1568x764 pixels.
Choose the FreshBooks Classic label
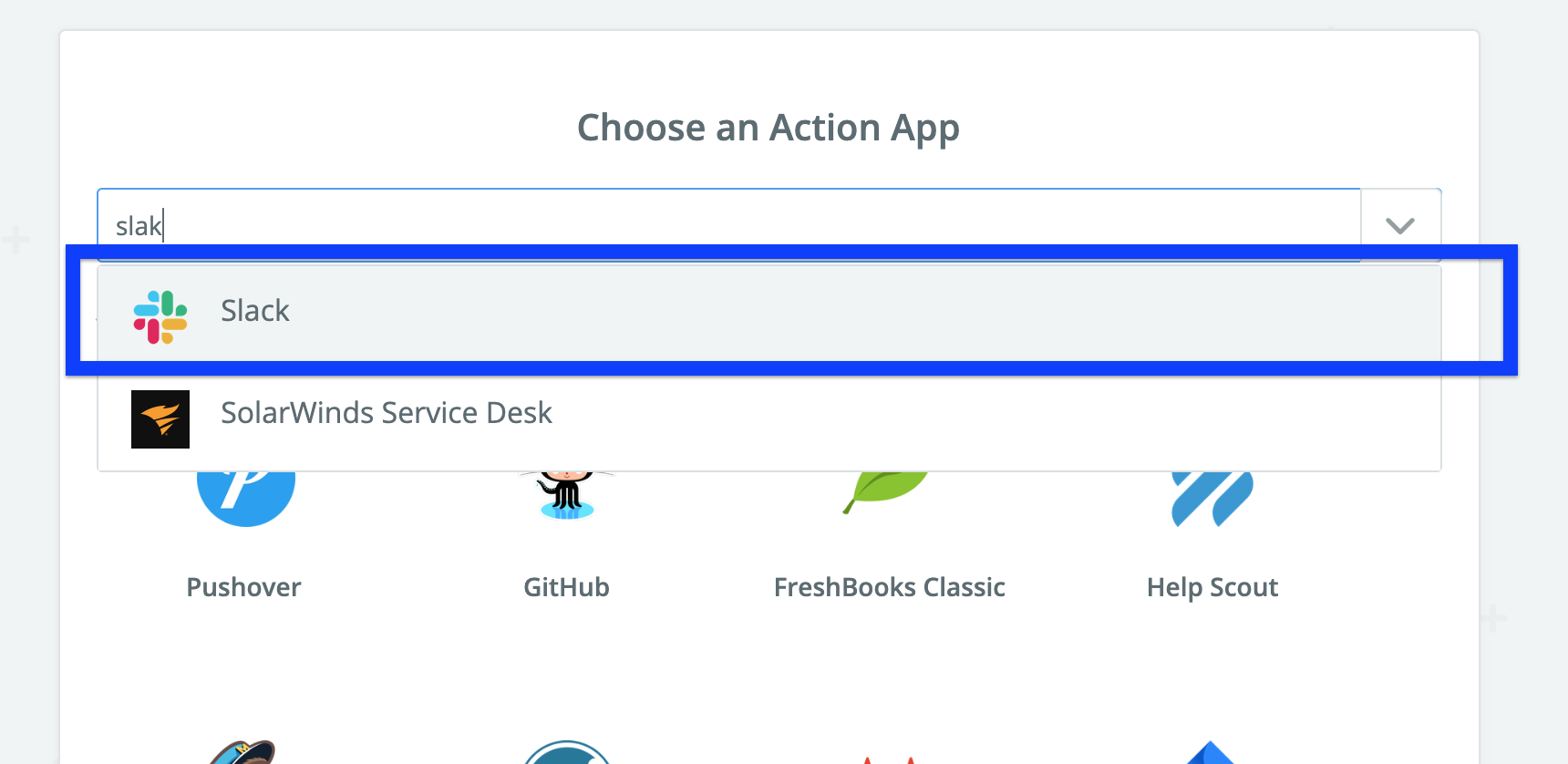(889, 587)
